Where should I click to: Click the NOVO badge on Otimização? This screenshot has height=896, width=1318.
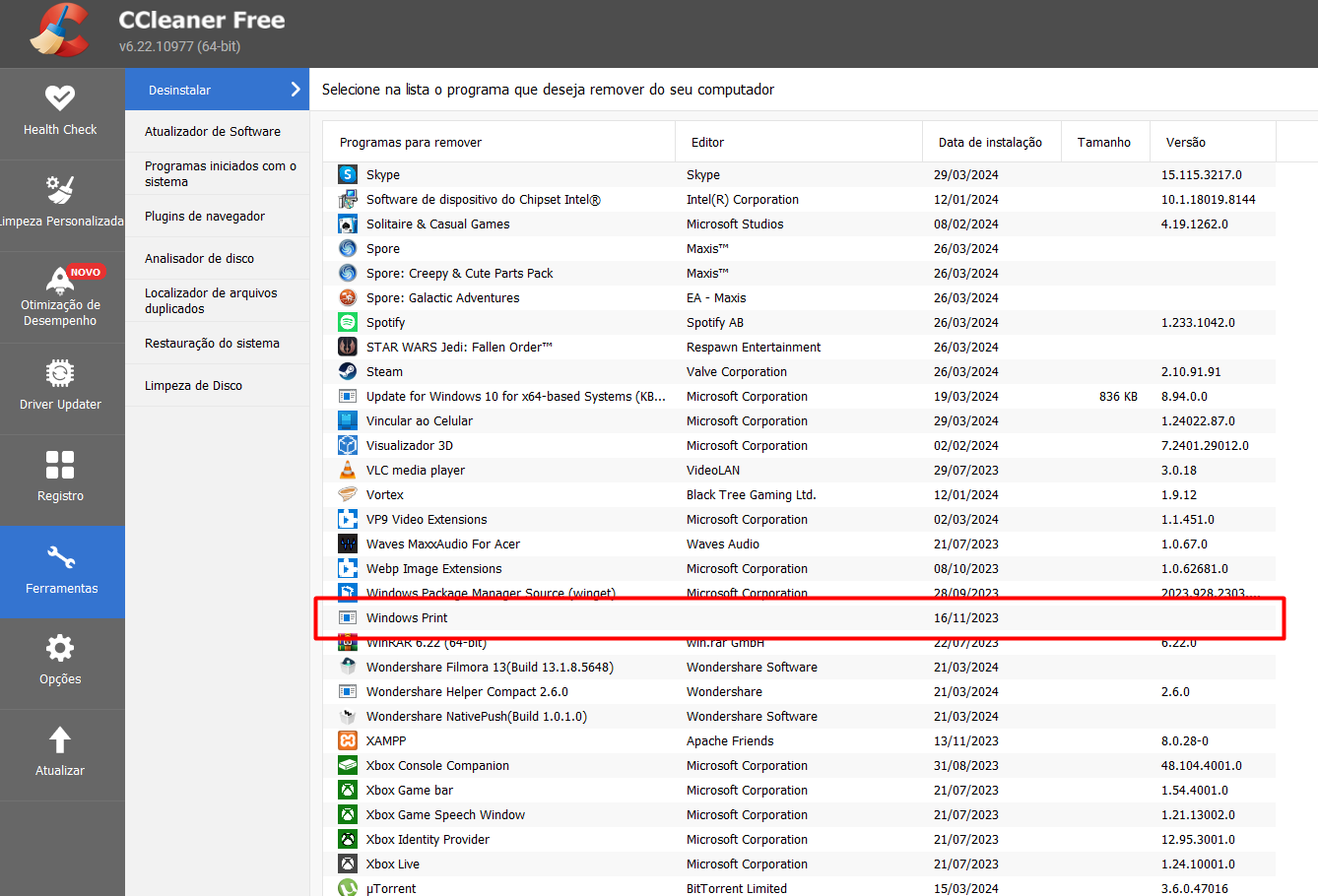tap(86, 272)
